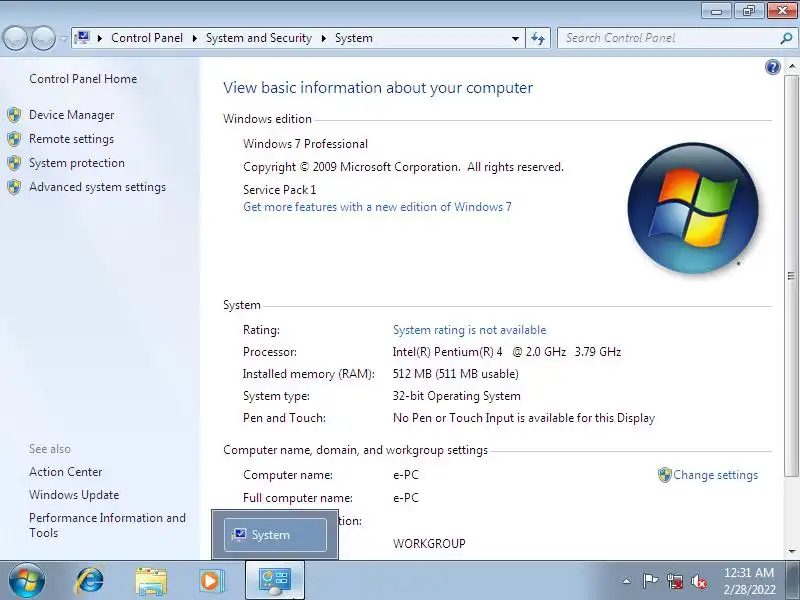
Task: Click the Help question mark icon
Action: [x=772, y=67]
